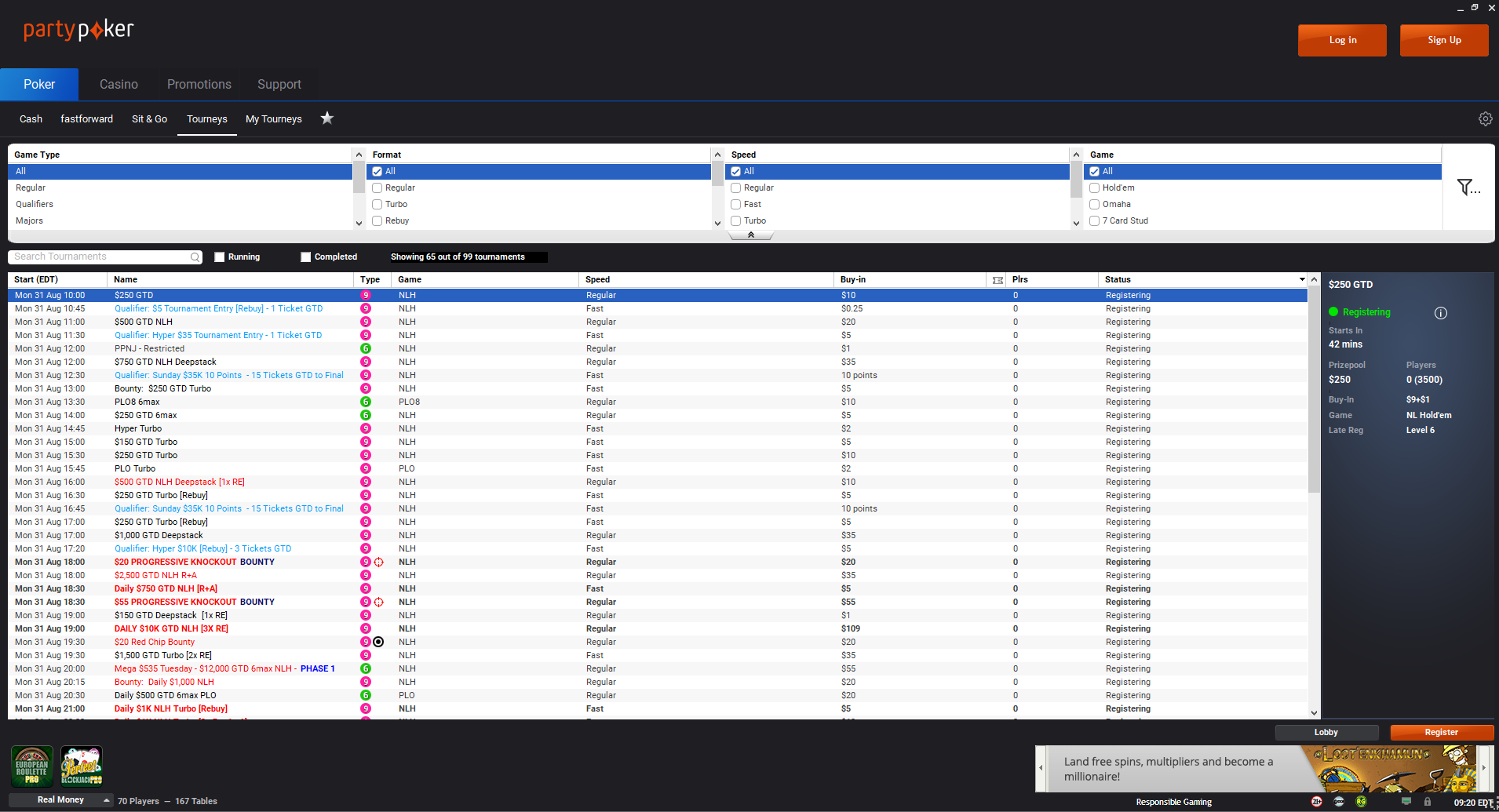Show previous promo banner

click(x=1041, y=768)
